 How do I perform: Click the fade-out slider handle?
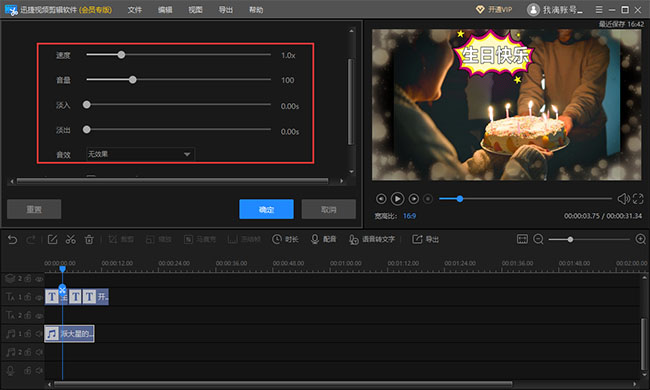(86, 129)
